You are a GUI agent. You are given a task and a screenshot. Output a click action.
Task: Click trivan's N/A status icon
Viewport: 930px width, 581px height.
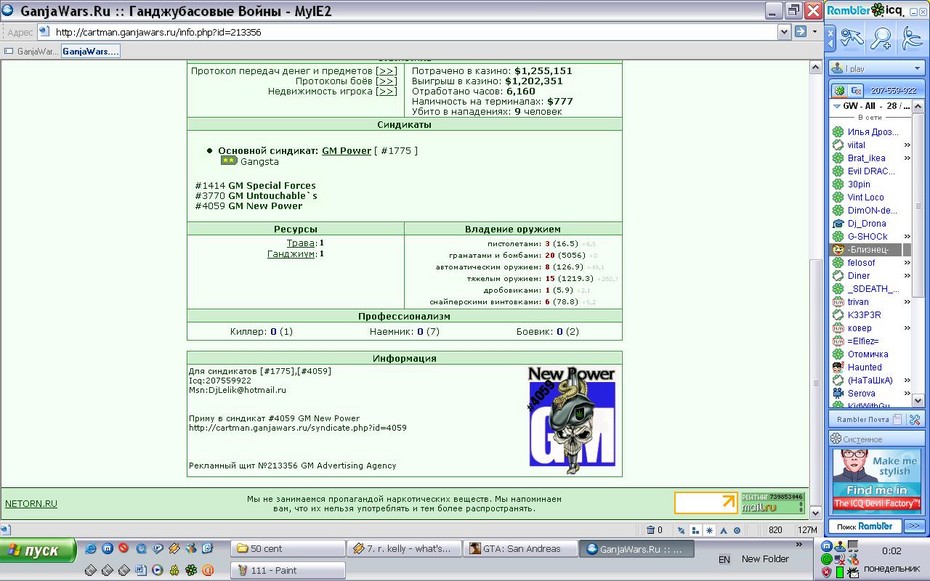[838, 302]
